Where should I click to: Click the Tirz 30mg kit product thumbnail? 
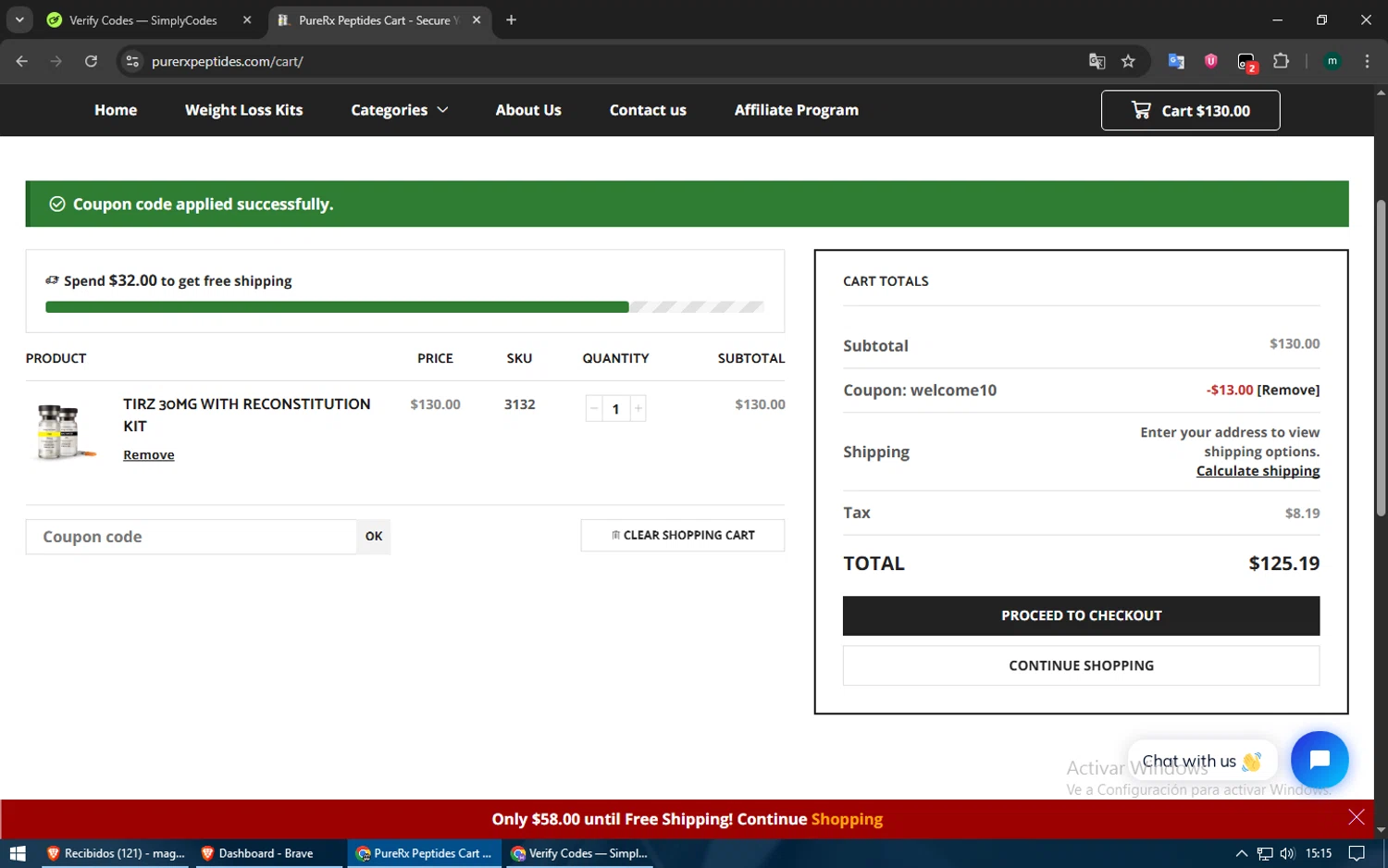pos(65,431)
